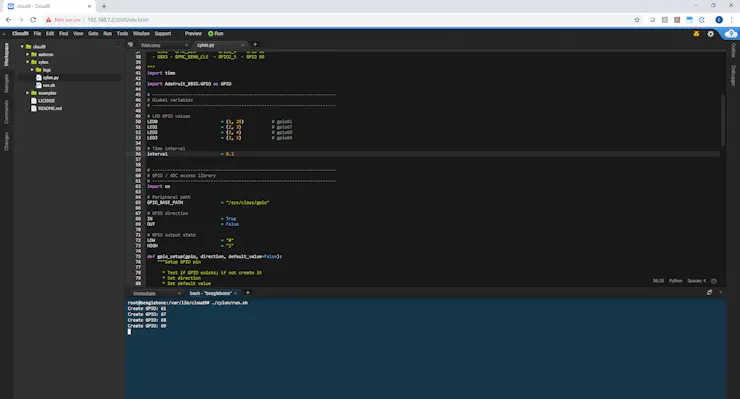740x399 pixels.
Task: Open the File menu
Action: 37,34
